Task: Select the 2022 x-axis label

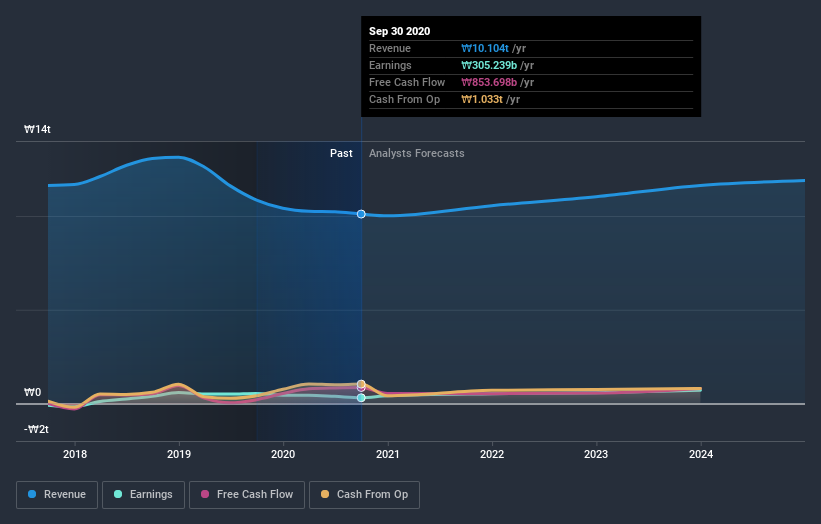Action: pyautogui.click(x=492, y=454)
